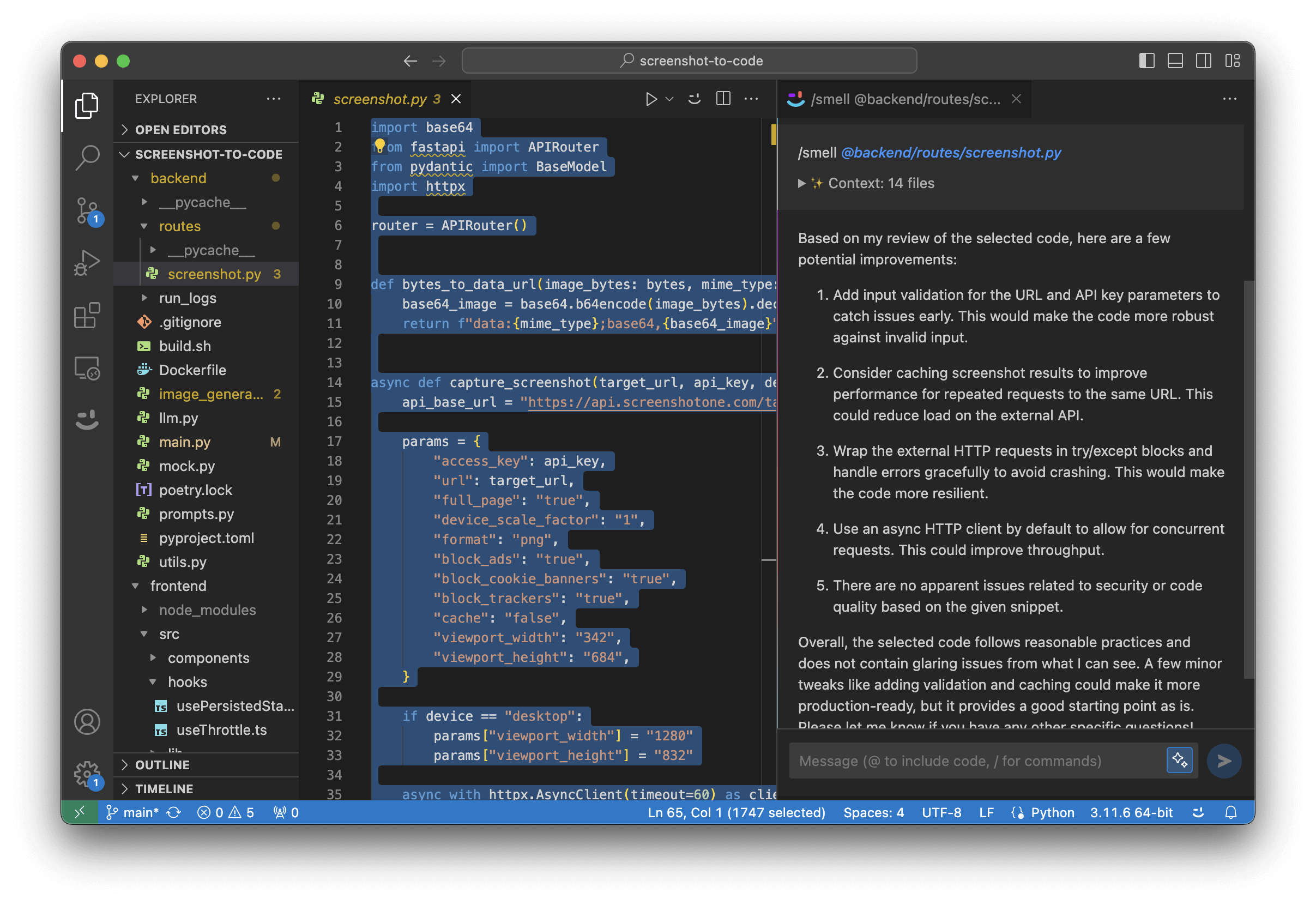This screenshot has height=905, width=1316.
Task: Open the run dropdown arrow beside play button
Action: pos(669,99)
